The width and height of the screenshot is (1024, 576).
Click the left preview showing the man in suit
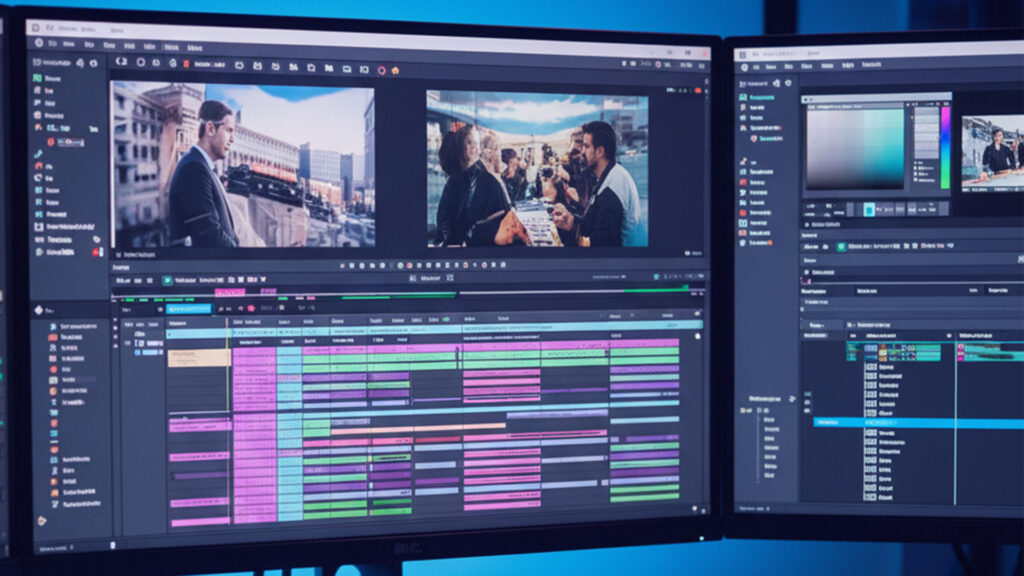point(242,165)
